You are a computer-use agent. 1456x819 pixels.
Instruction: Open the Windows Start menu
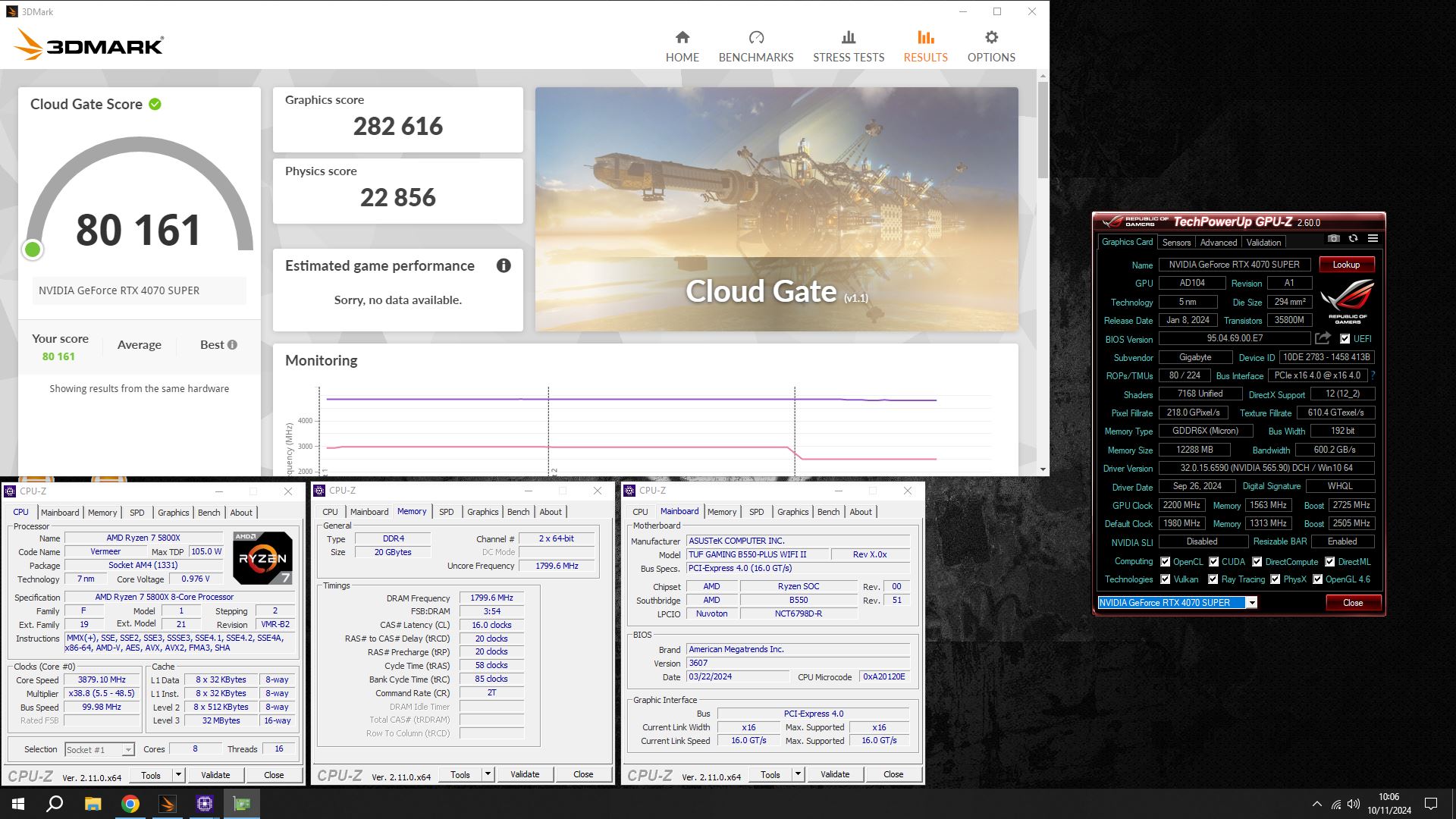coord(18,804)
